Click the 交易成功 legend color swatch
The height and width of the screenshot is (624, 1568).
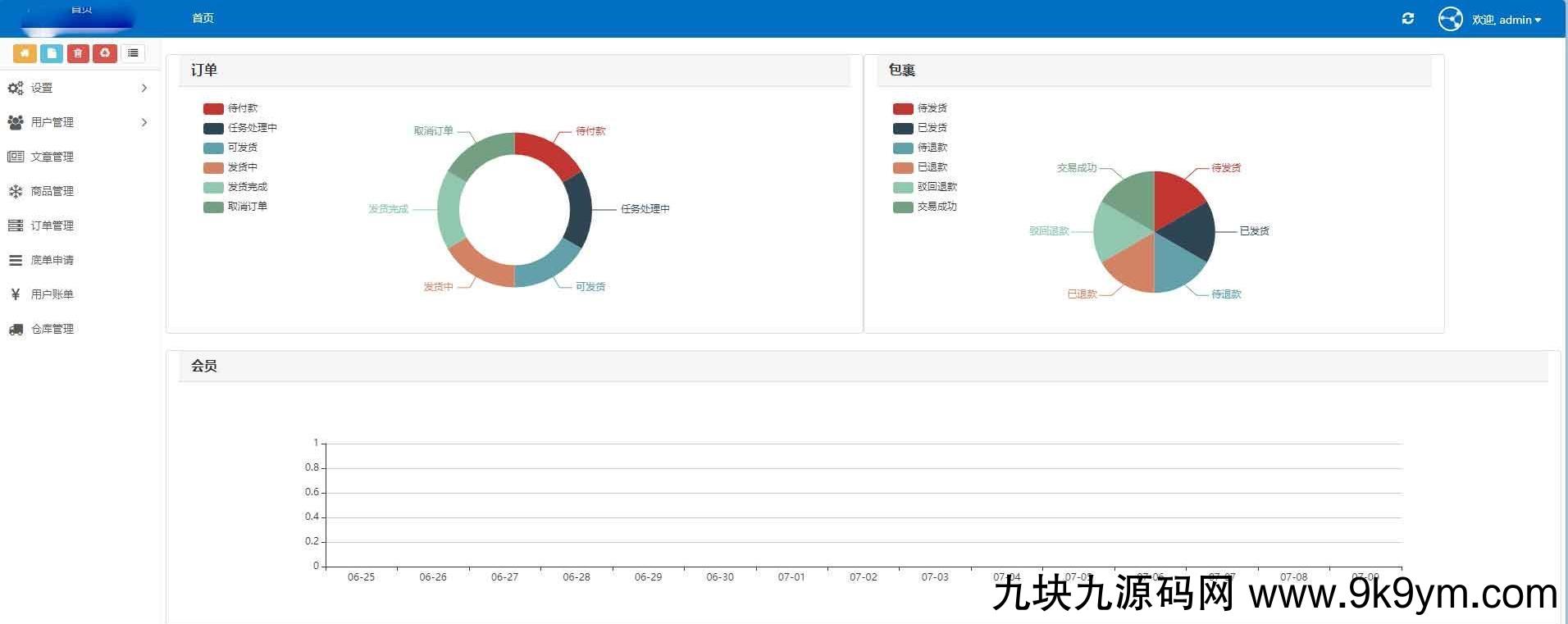tap(903, 207)
